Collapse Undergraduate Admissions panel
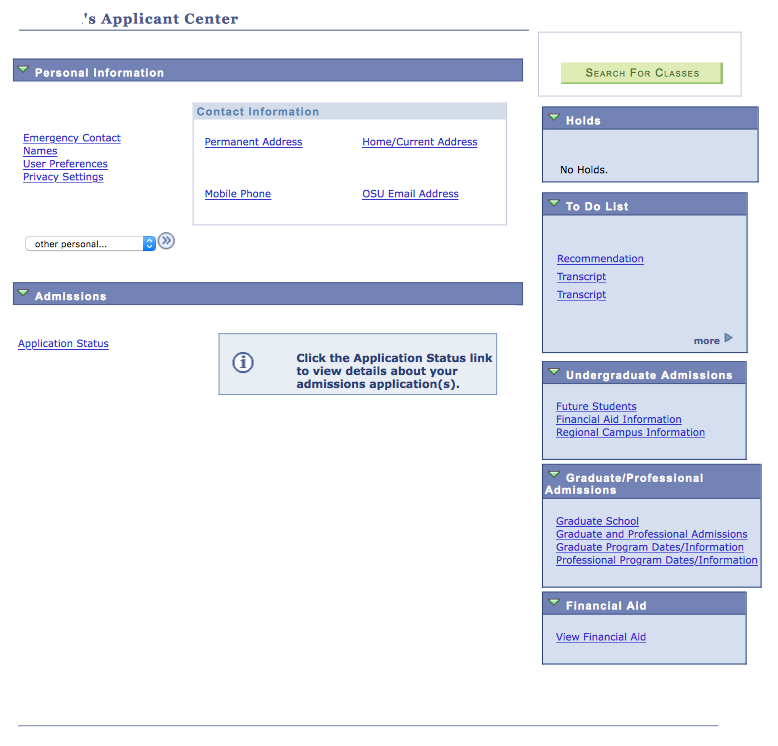This screenshot has height=746, width=778. [553, 373]
